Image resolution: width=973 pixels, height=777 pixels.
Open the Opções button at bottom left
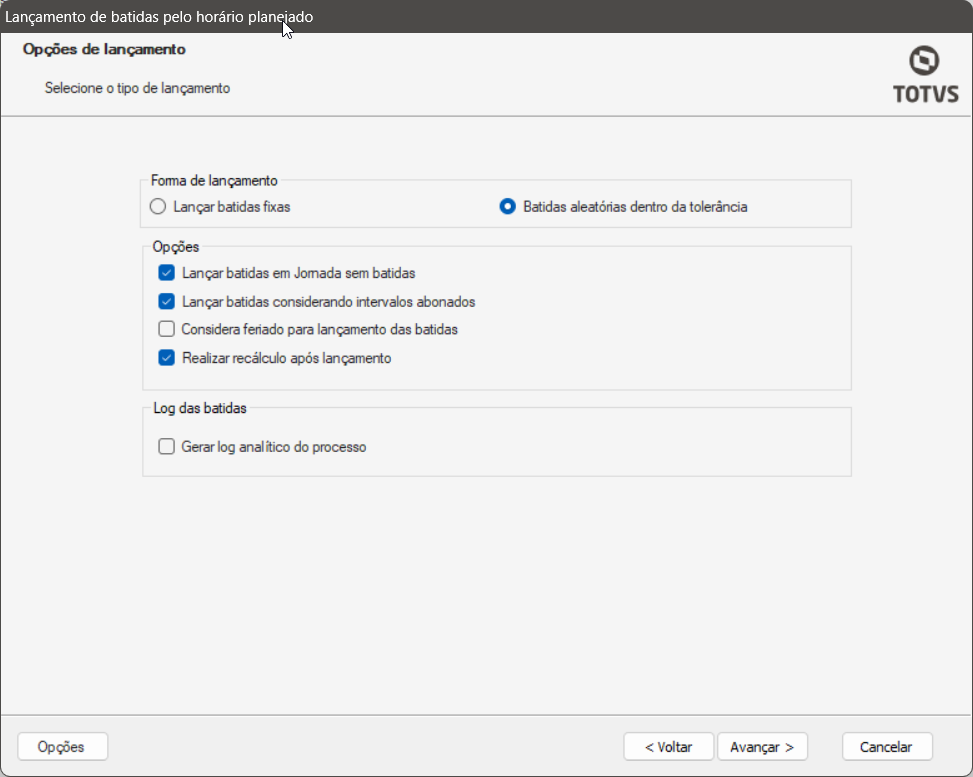(62, 747)
